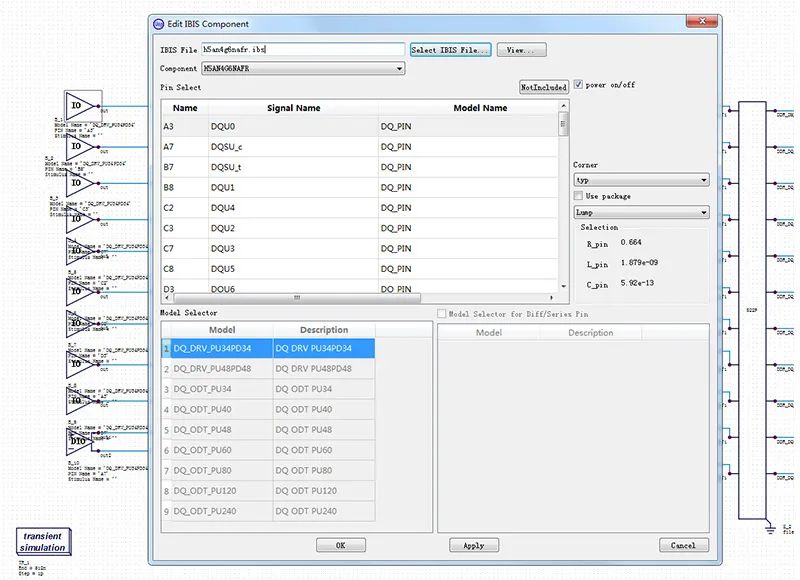Viewport: 800px width, 580px height.
Task: Select model DQ_DRV_PU34PD34
Action: pos(222,348)
